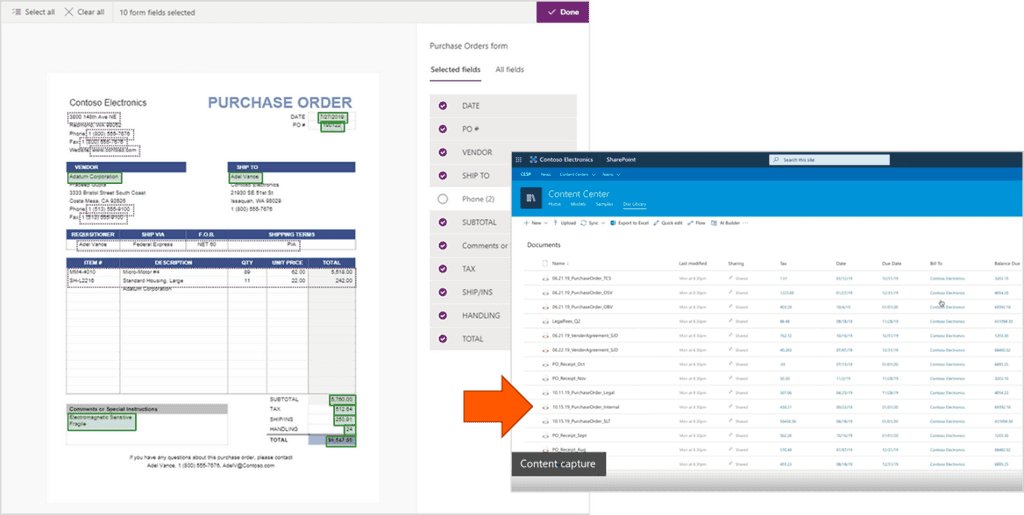The width and height of the screenshot is (1024, 515).
Task: Click the Quick edit command
Action: pos(668,223)
